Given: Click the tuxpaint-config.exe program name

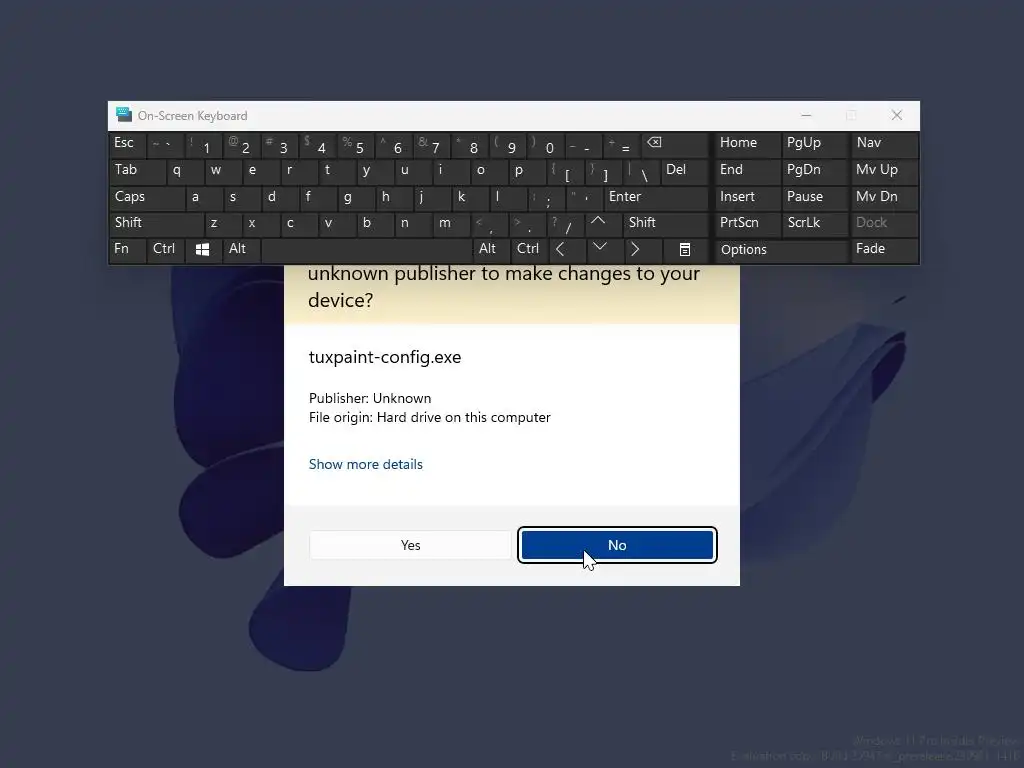Looking at the screenshot, I should (x=385, y=357).
